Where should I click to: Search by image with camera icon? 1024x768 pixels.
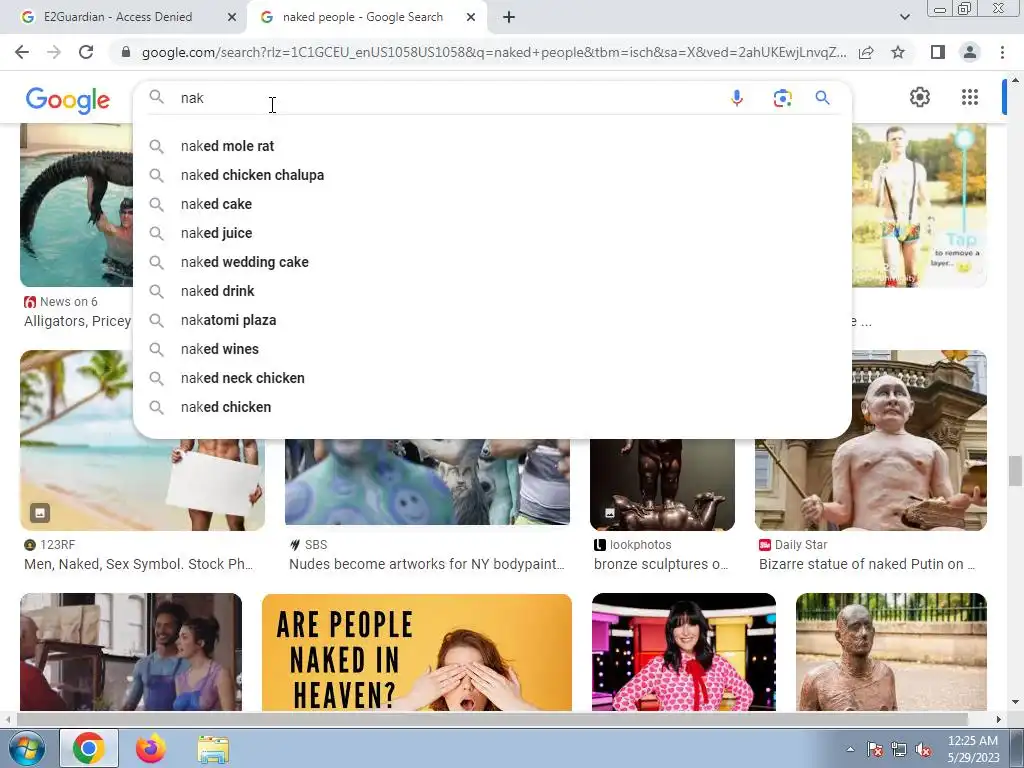(782, 98)
